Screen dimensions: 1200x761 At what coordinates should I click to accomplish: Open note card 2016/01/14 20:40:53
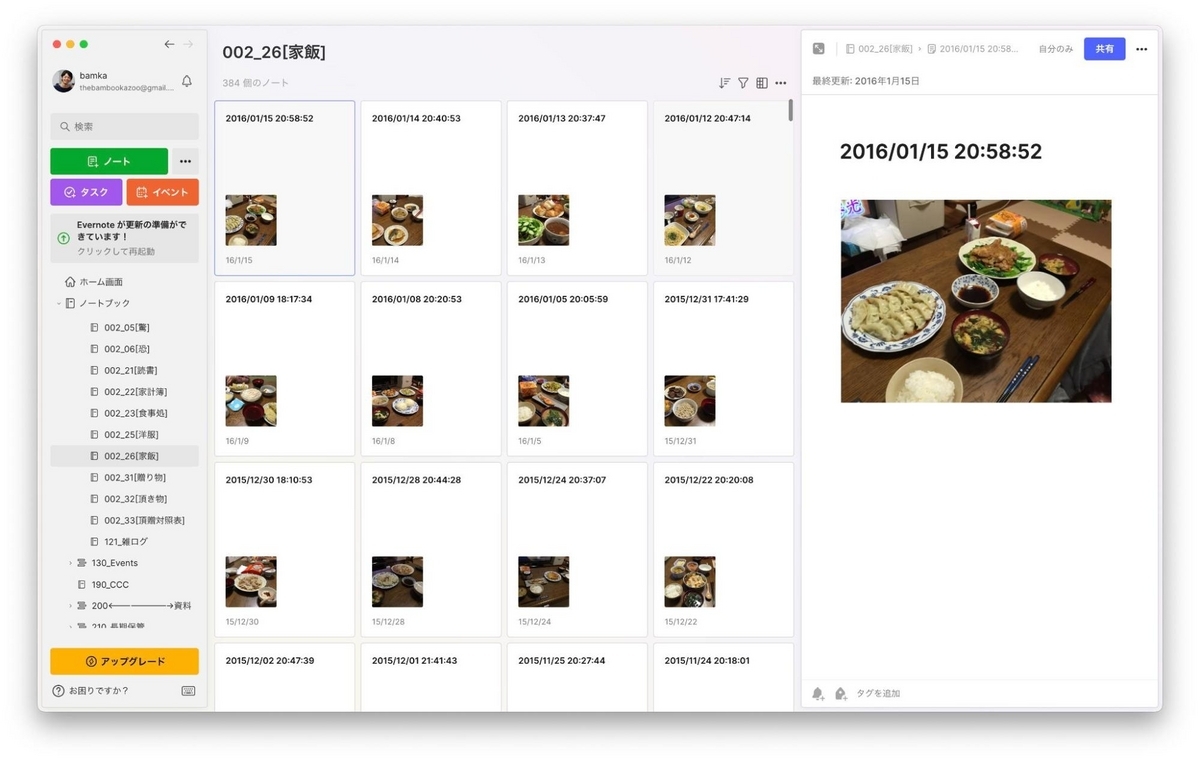431,188
